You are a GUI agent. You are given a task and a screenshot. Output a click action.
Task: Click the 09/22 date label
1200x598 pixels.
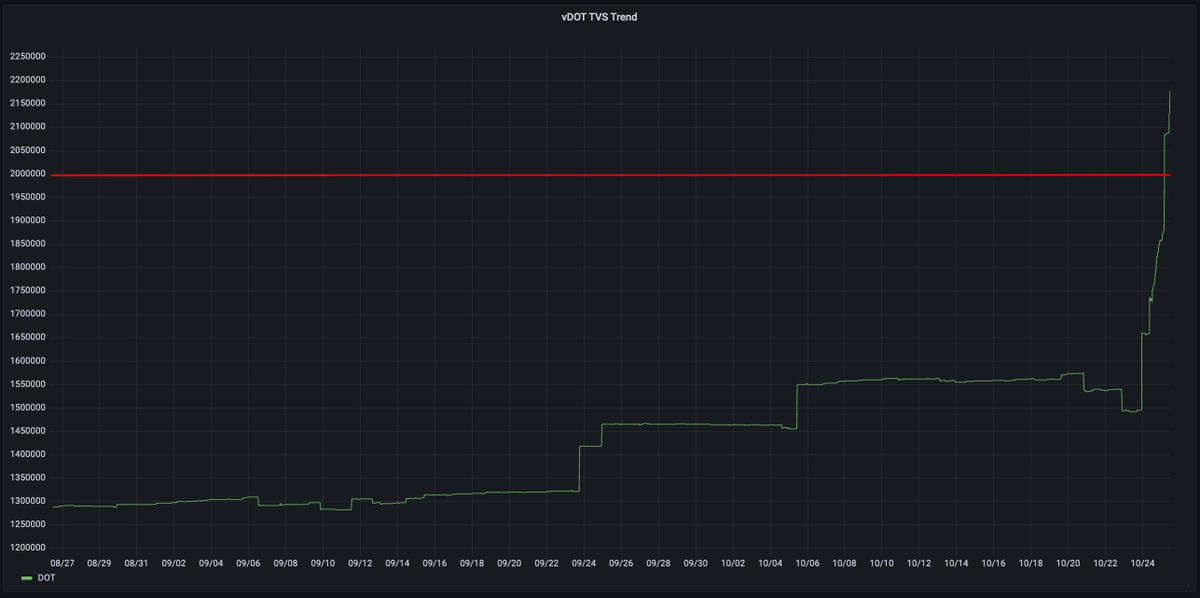547,563
